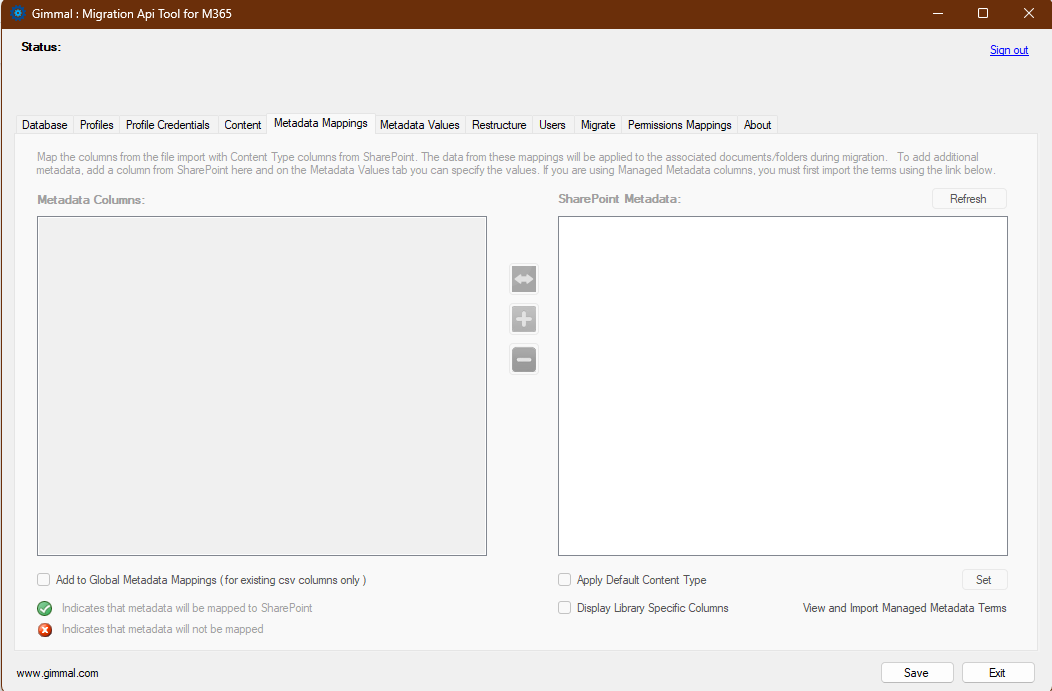Open View and Import Managed Metadata Terms
The image size is (1052, 691).
click(903, 607)
